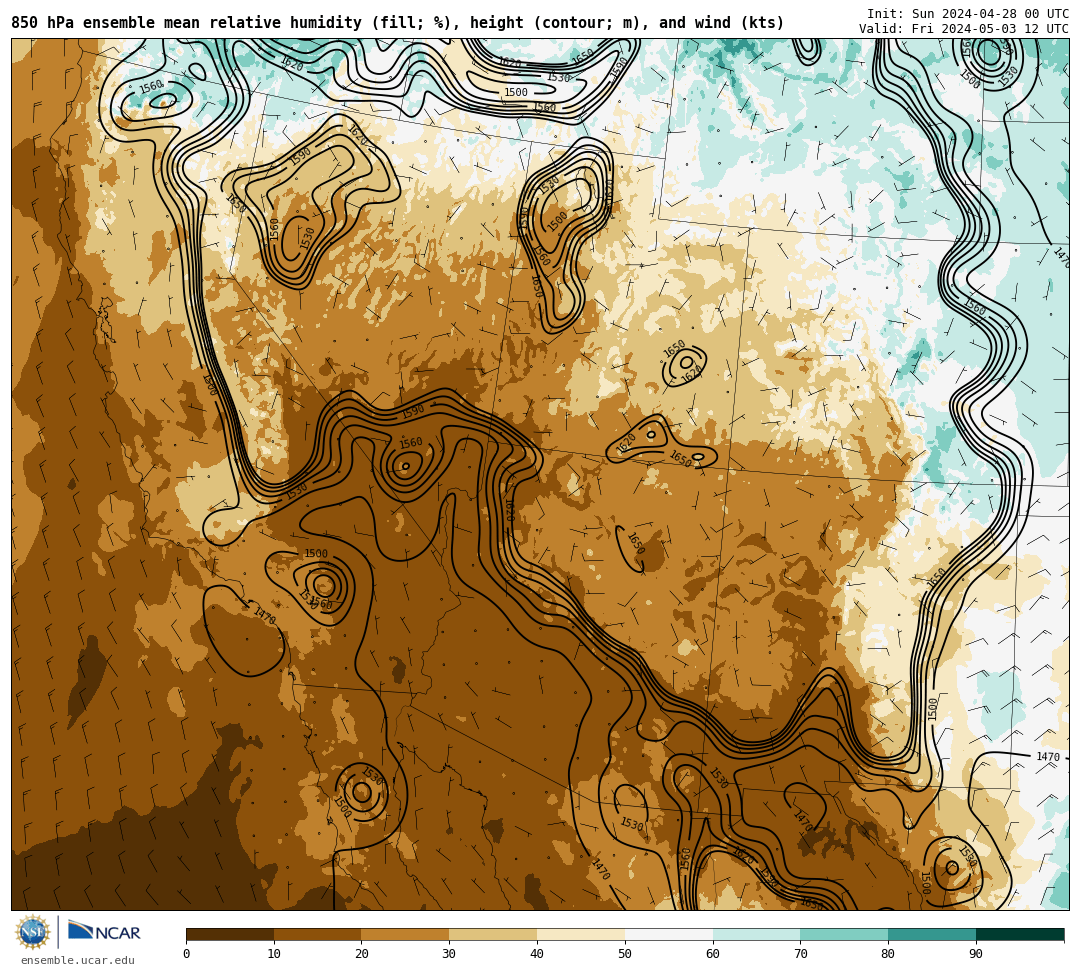Click the NCAR logo
This screenshot has width=1080, height=973.
coord(104,932)
